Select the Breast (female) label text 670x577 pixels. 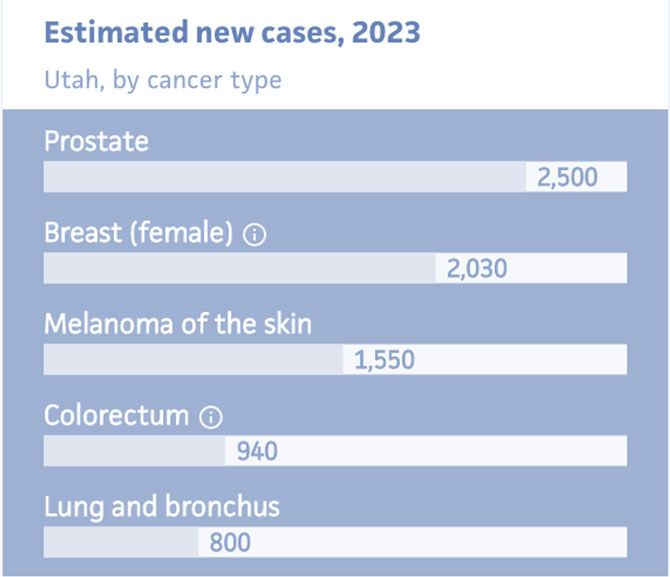point(138,233)
